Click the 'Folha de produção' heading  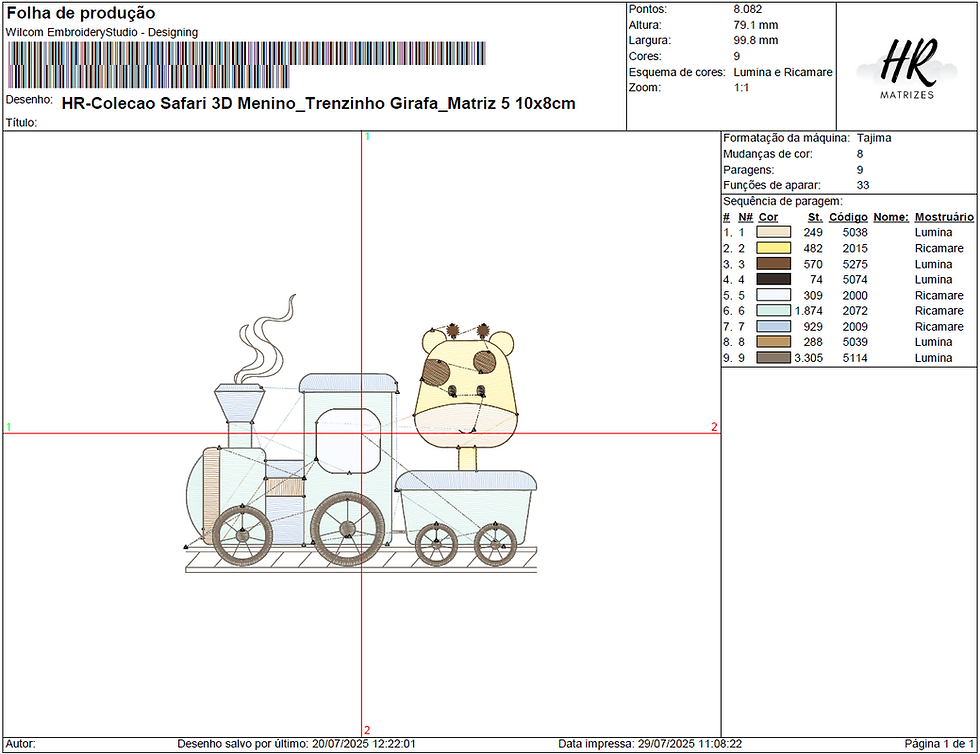81,13
